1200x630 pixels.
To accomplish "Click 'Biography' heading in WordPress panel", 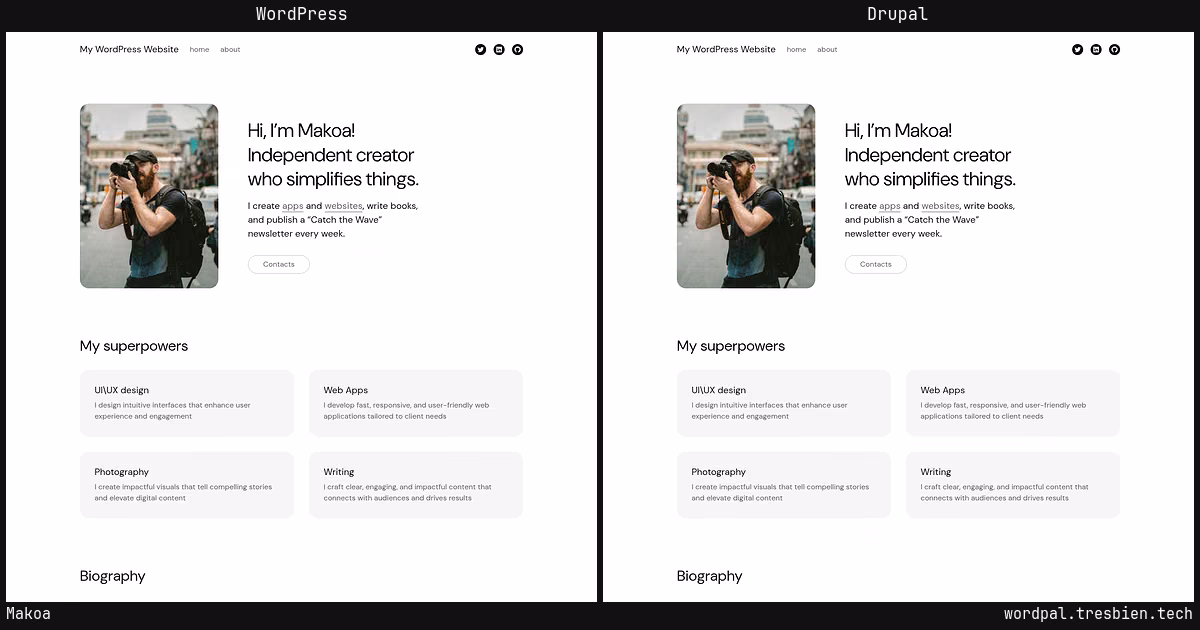I will click(x=113, y=576).
